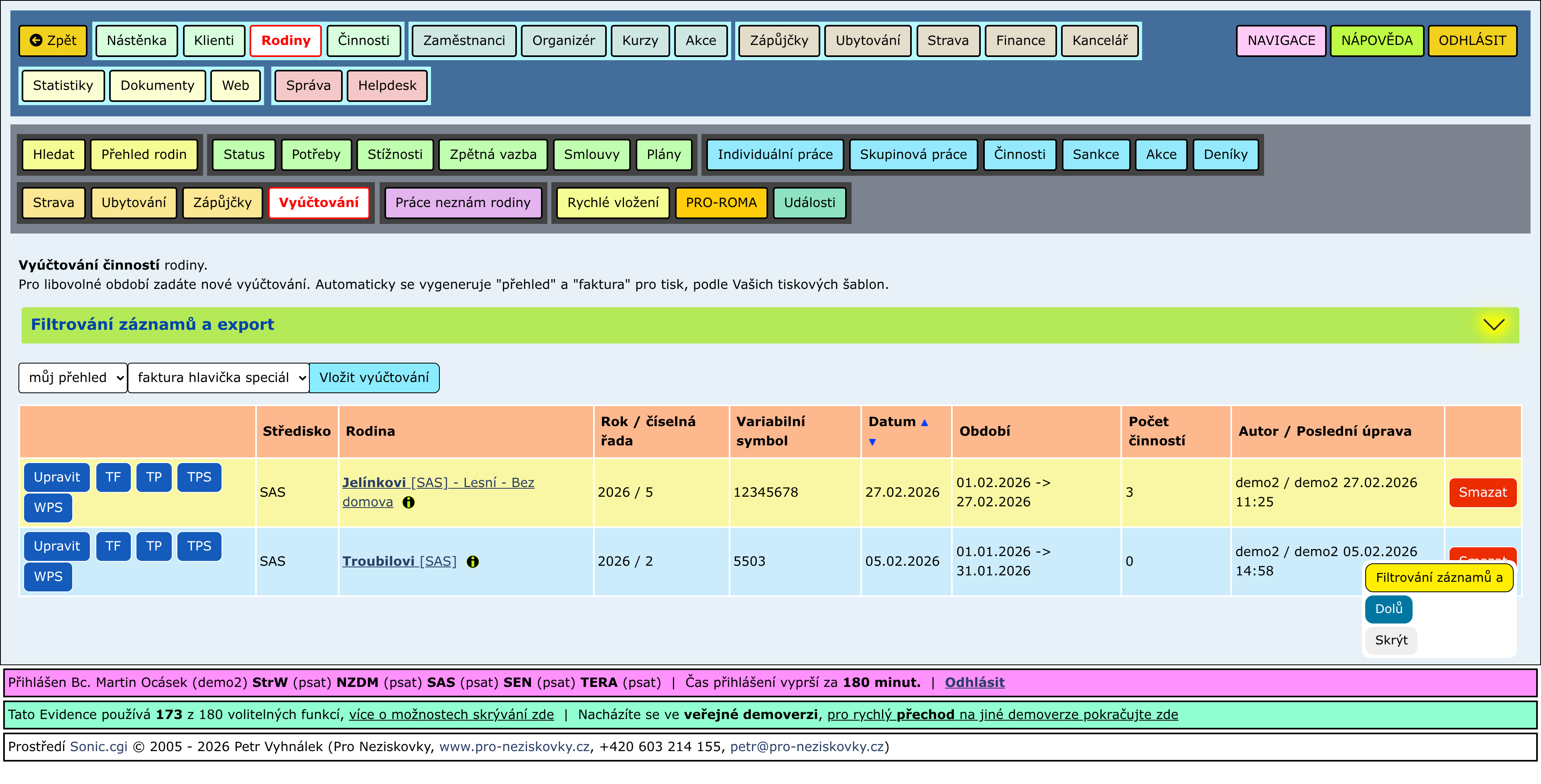Click TPS button in Jelínkovi row
1541x784 pixels.
pos(199,477)
